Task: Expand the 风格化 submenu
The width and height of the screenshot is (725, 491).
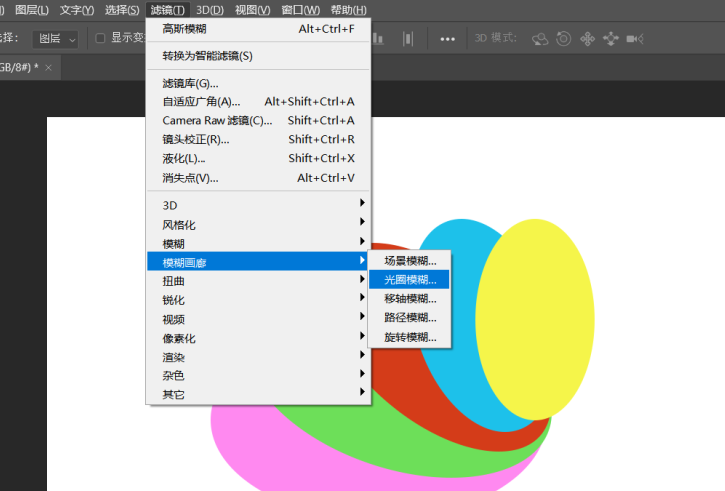Action: click(258, 225)
